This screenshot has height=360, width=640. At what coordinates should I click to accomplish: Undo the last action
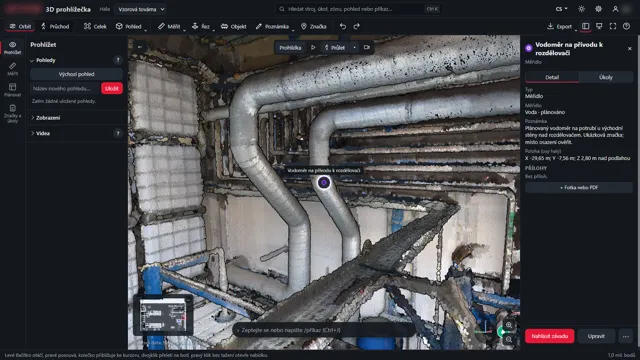click(x=343, y=27)
